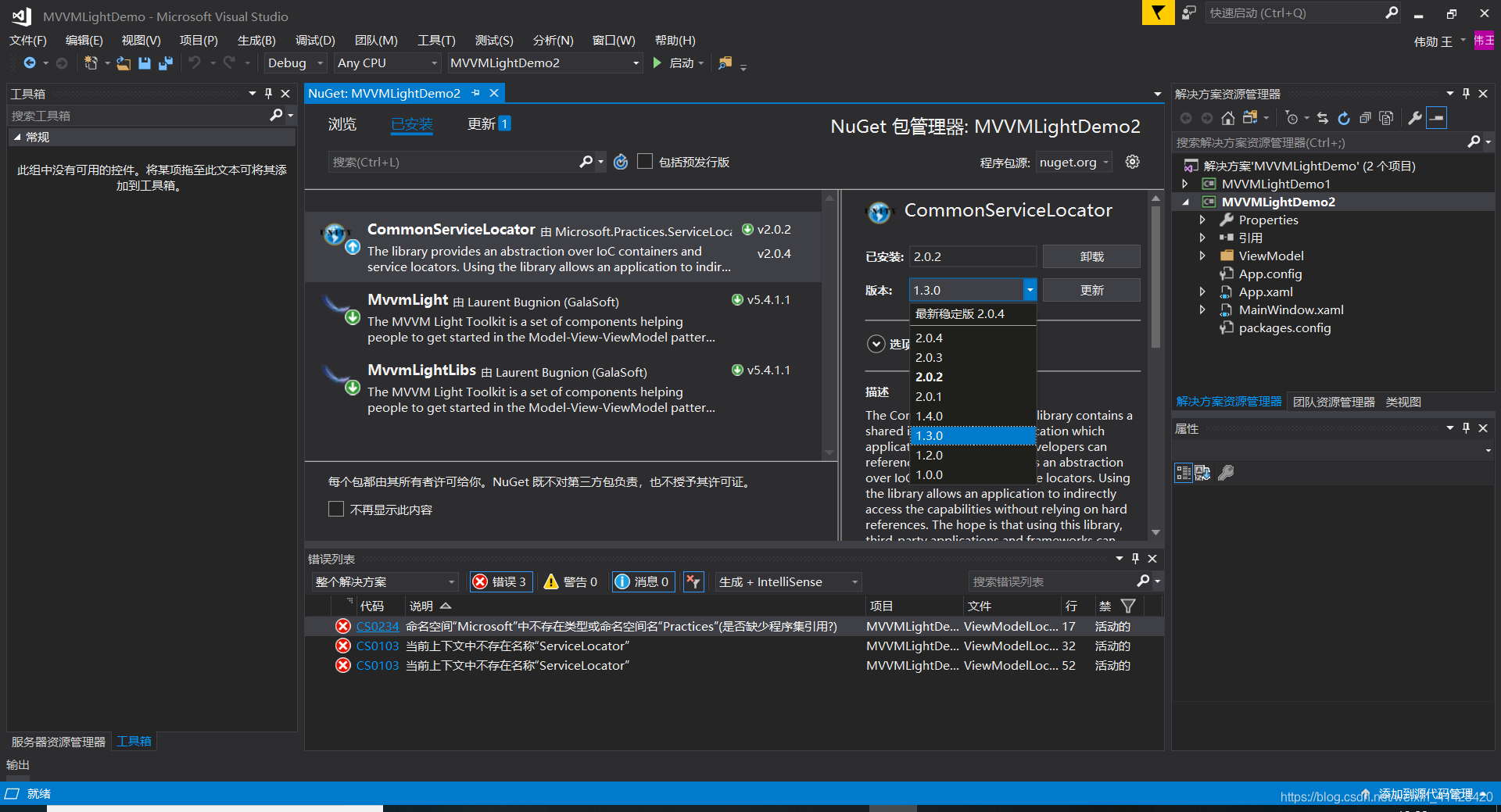
Task: Click the home icon in Solution Explorer
Action: (1228, 118)
